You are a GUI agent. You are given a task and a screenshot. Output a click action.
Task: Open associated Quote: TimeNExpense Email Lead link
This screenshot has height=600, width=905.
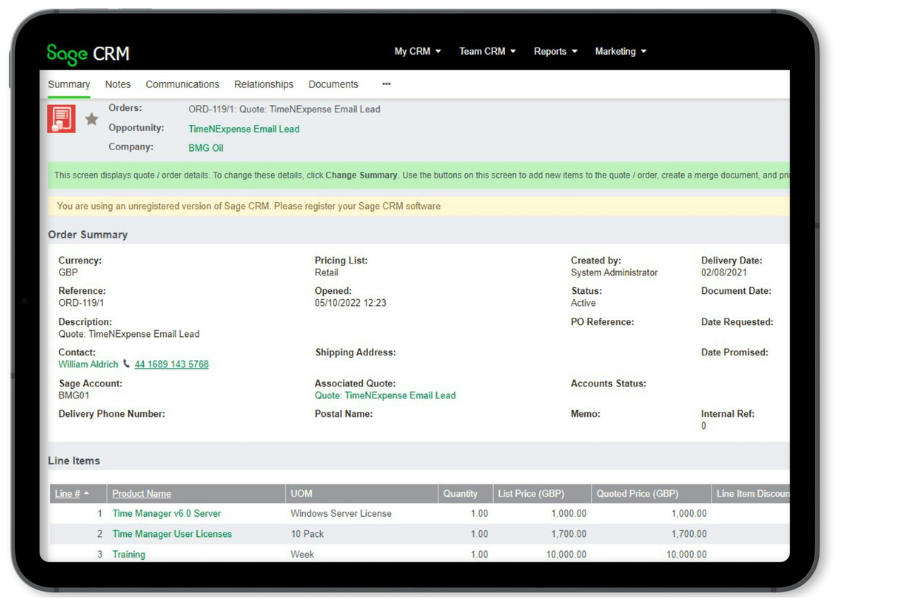385,396
